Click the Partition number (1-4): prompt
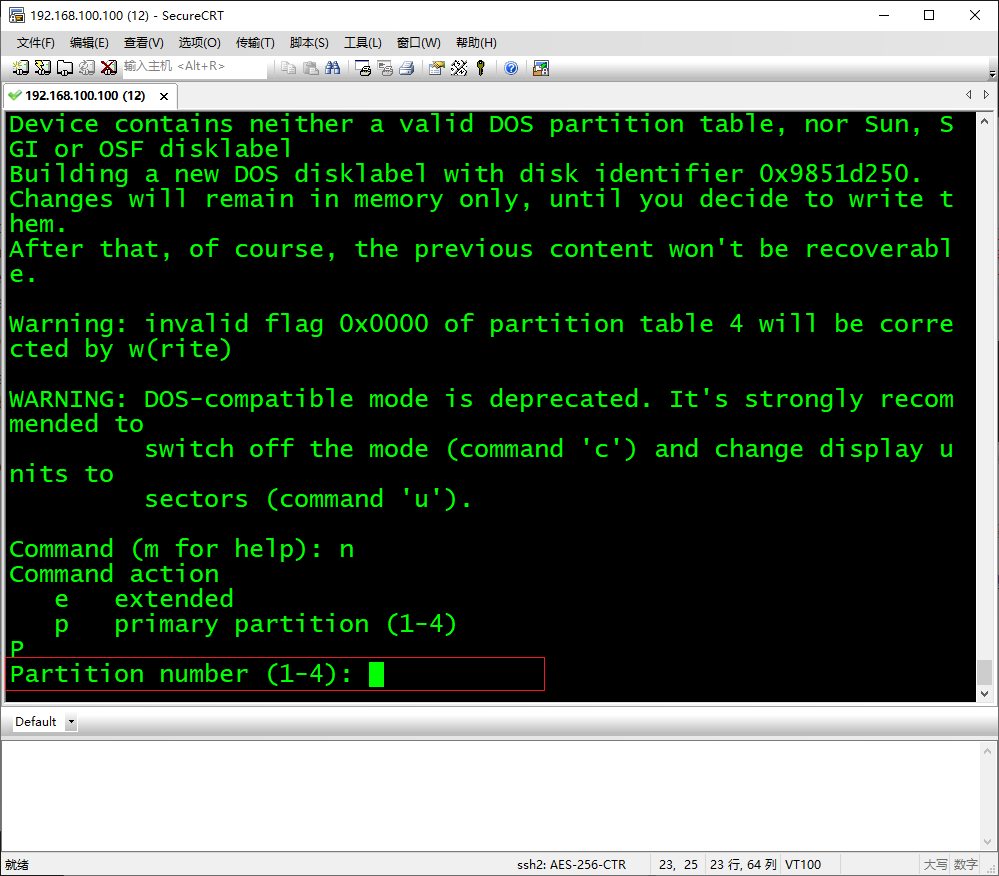The height and width of the screenshot is (876, 999). pos(181,674)
